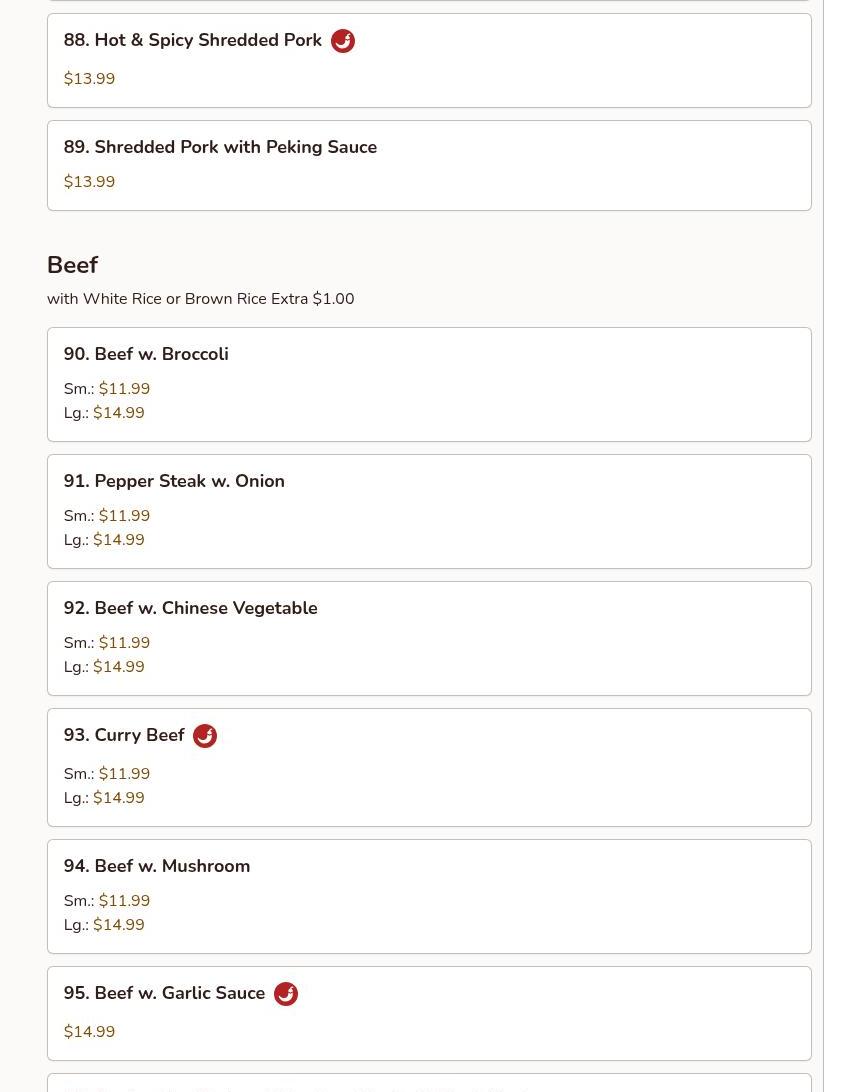
Task: Select 95. Beef w. Garlic Sauce
Action: (x=165, y=994)
